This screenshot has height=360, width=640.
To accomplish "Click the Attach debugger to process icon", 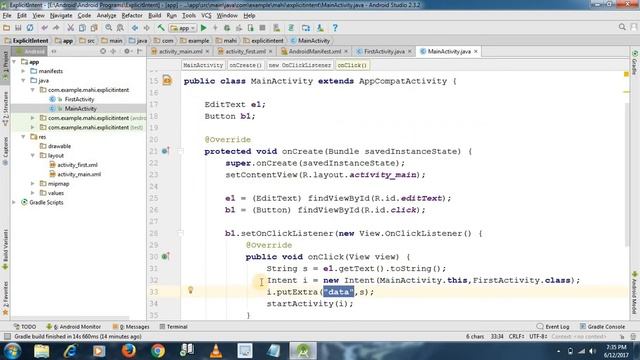I will coord(251,28).
